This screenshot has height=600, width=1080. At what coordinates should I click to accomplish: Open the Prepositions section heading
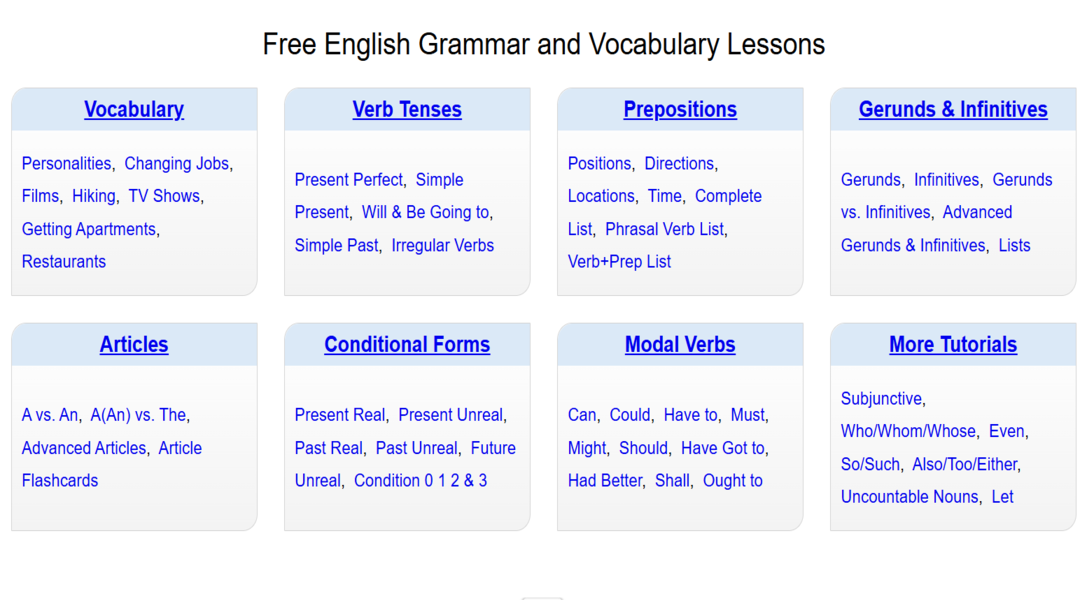pyautogui.click(x=680, y=109)
